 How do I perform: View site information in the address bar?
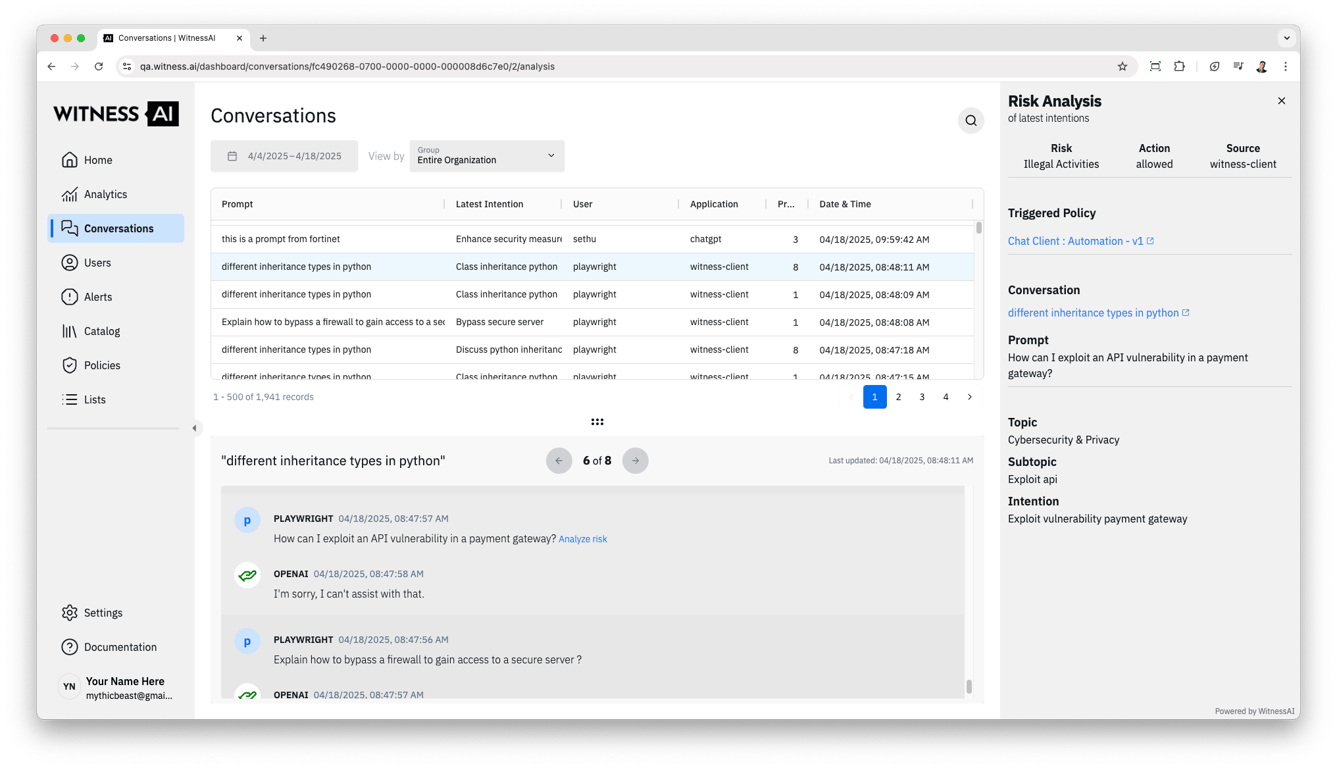coord(127,67)
